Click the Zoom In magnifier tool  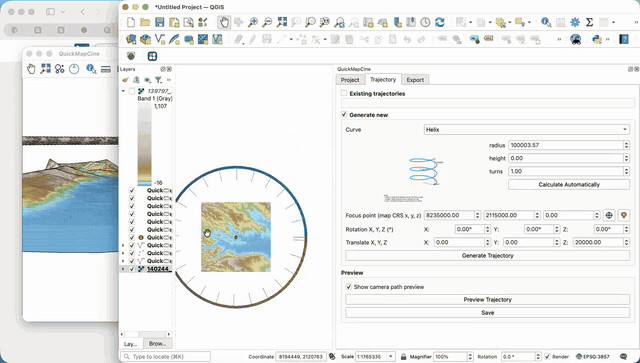(x=253, y=22)
